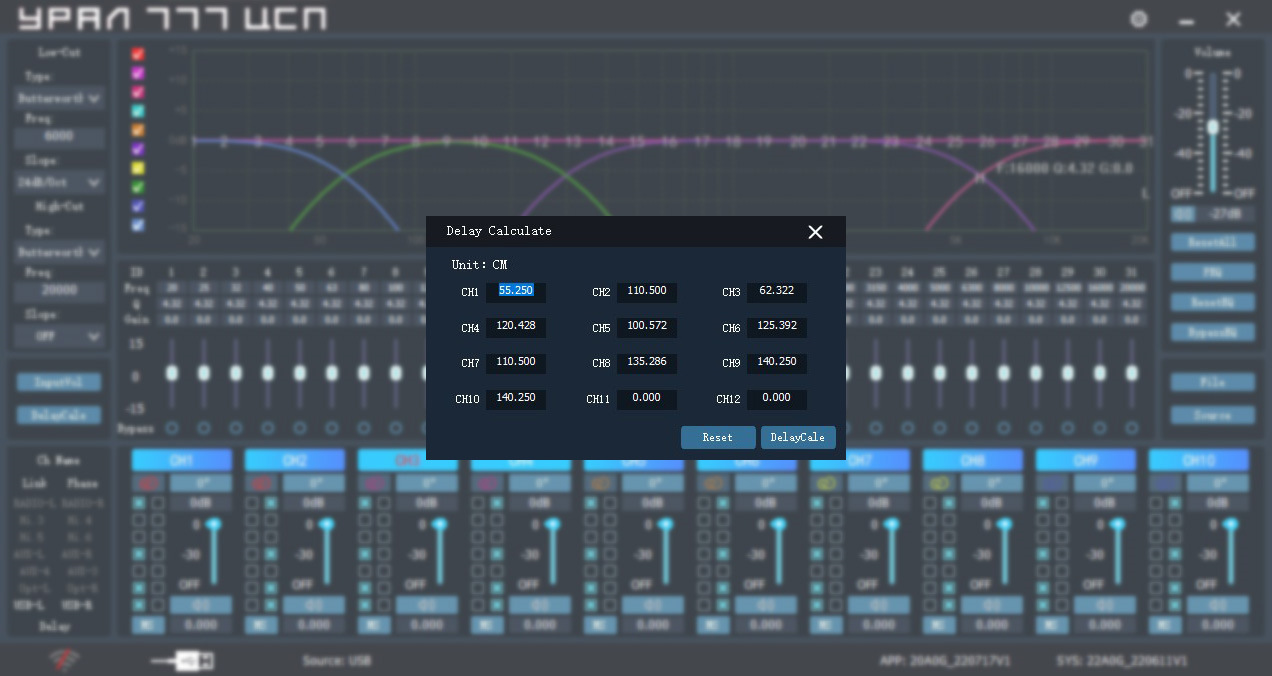This screenshot has width=1272, height=676.
Task: Select the CH1 channel tab
Action: tap(182, 460)
